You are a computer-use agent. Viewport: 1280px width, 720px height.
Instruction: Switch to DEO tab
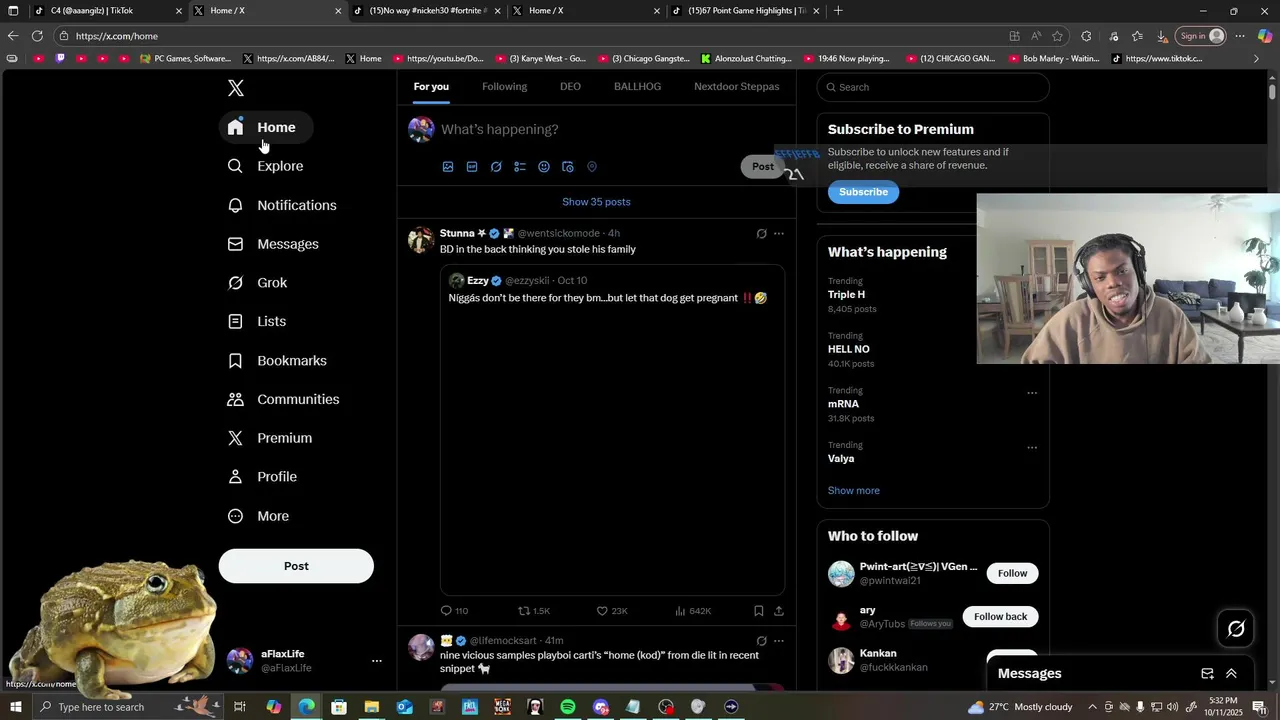[570, 87]
